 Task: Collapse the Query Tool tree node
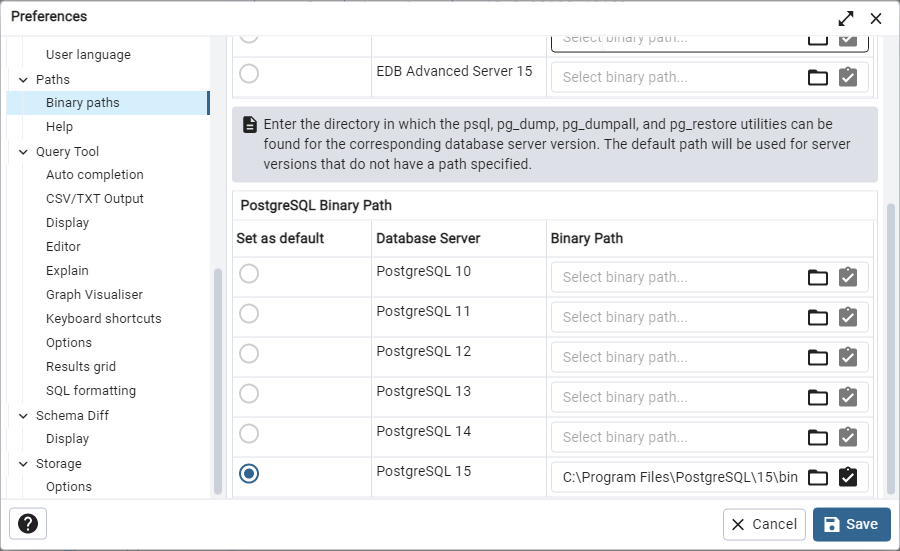[x=24, y=152]
